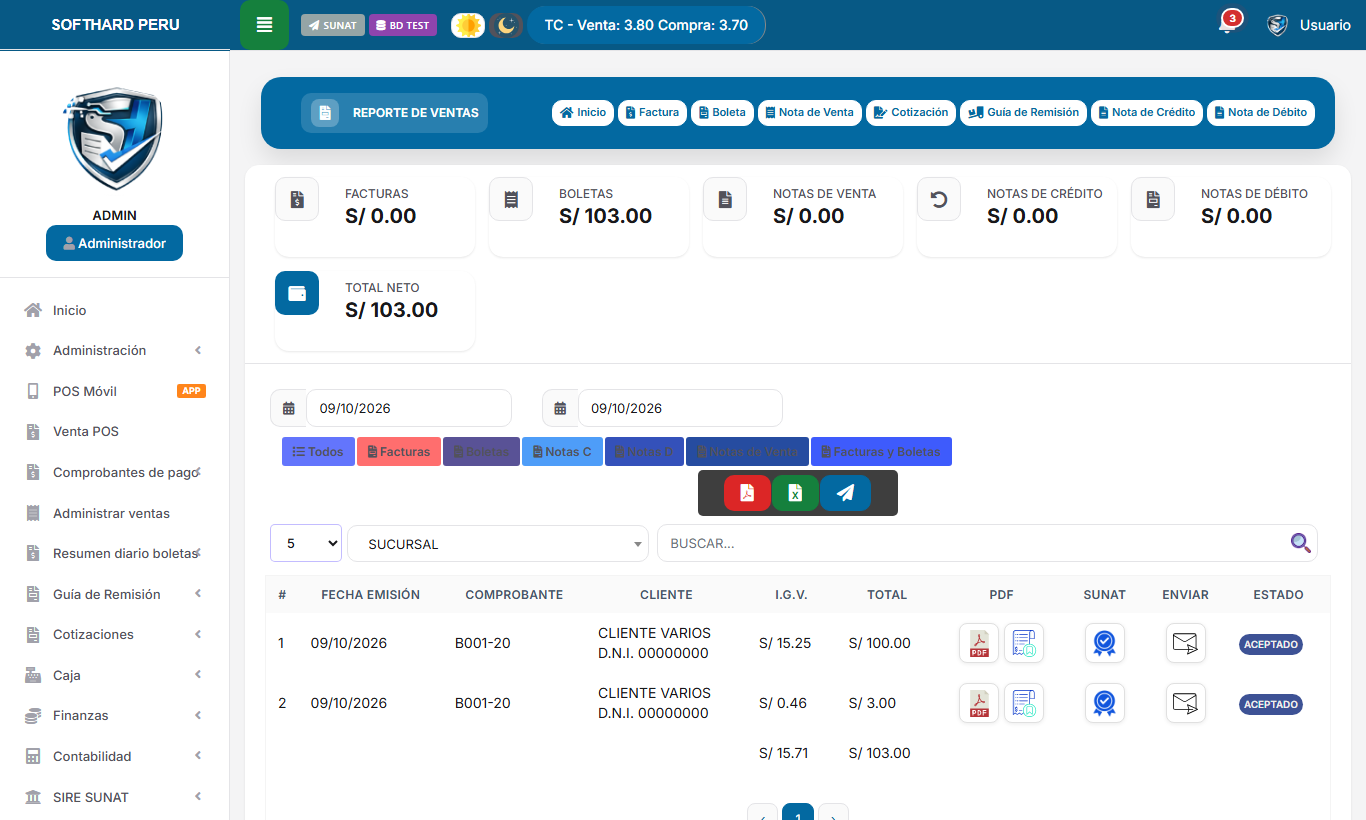1366x820 pixels.
Task: Click the exchange rate TC pill
Action: (x=646, y=25)
